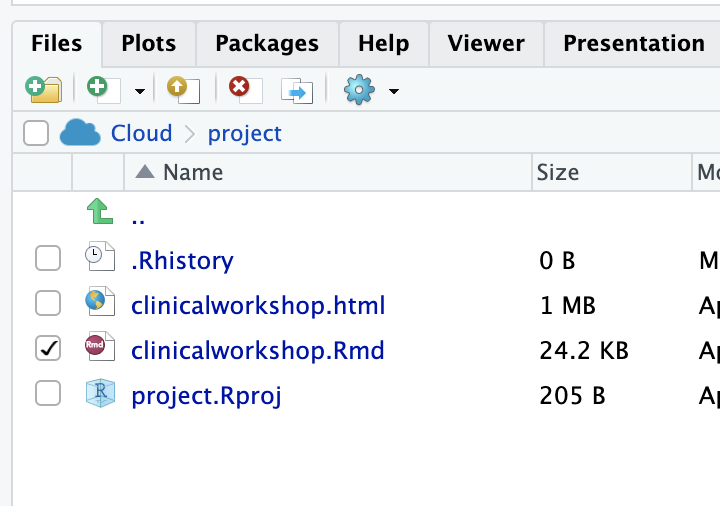The height and width of the screenshot is (506, 720).
Task: Click the blue Cloud icon
Action: (x=80, y=133)
